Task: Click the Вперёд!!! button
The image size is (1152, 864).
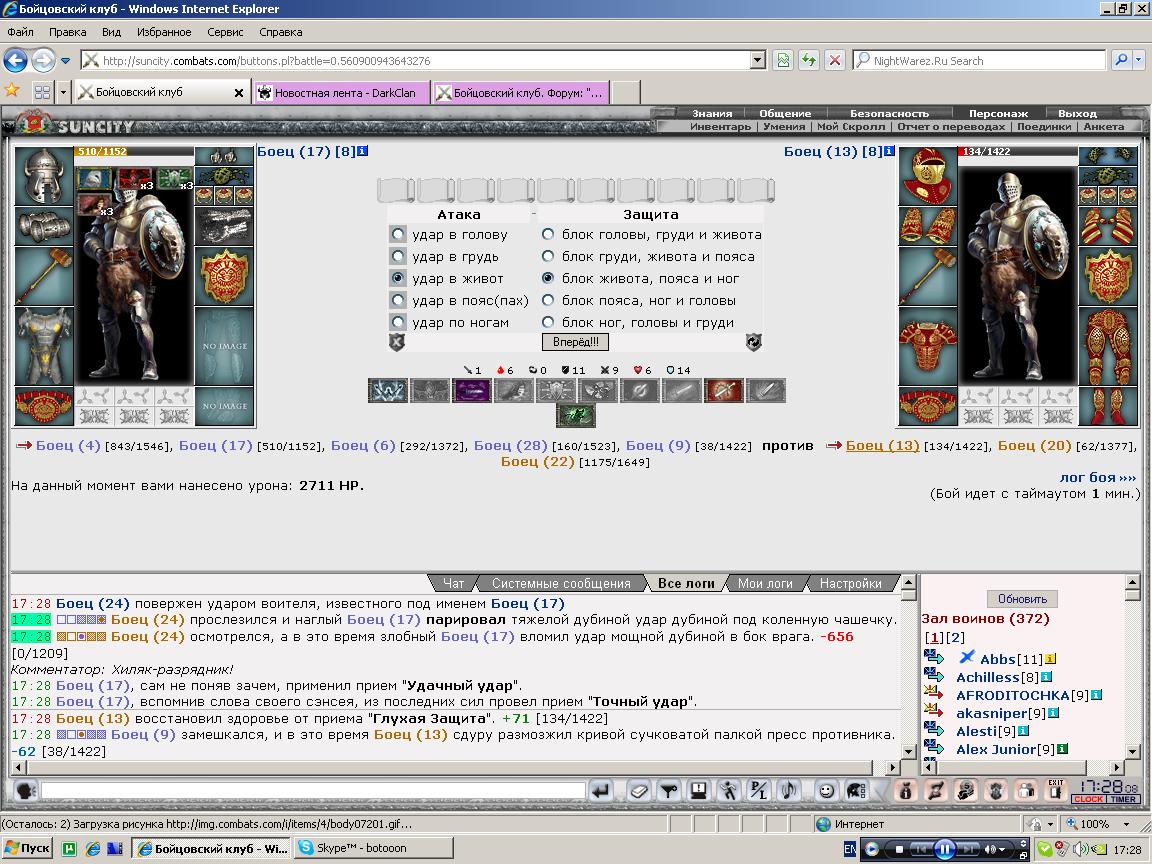Action: (x=575, y=342)
